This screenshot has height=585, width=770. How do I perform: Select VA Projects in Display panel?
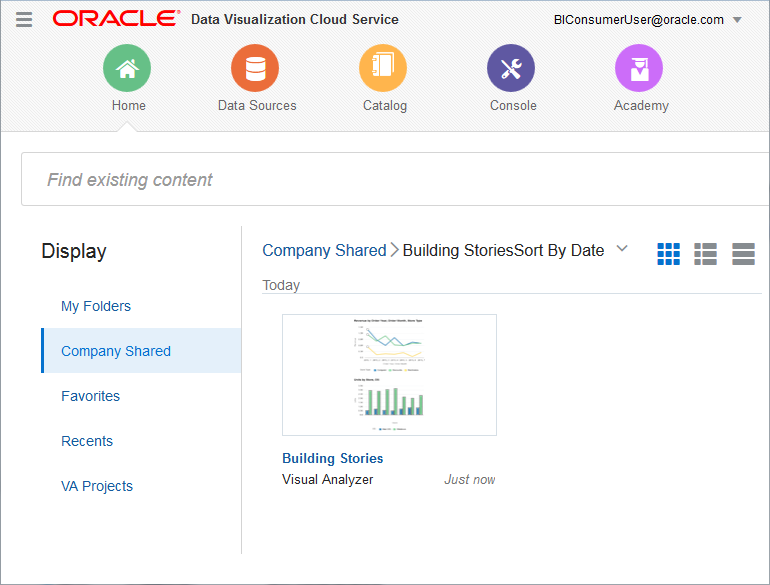click(97, 486)
